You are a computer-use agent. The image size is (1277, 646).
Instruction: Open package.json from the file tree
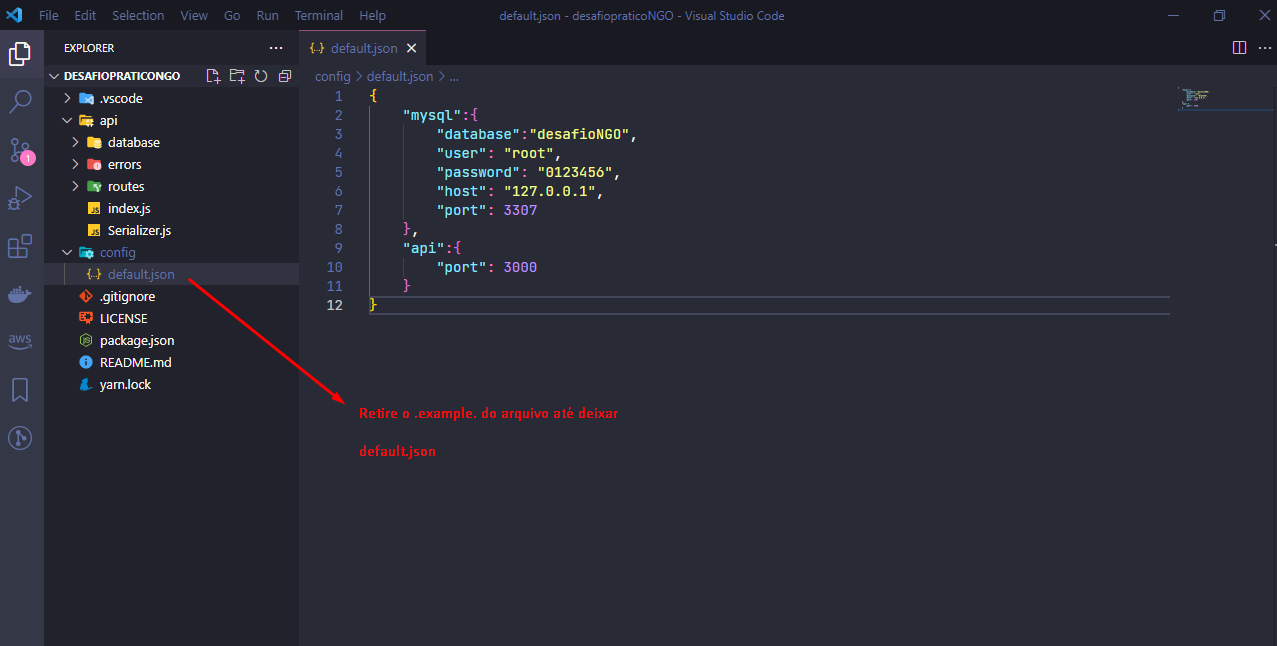click(137, 340)
